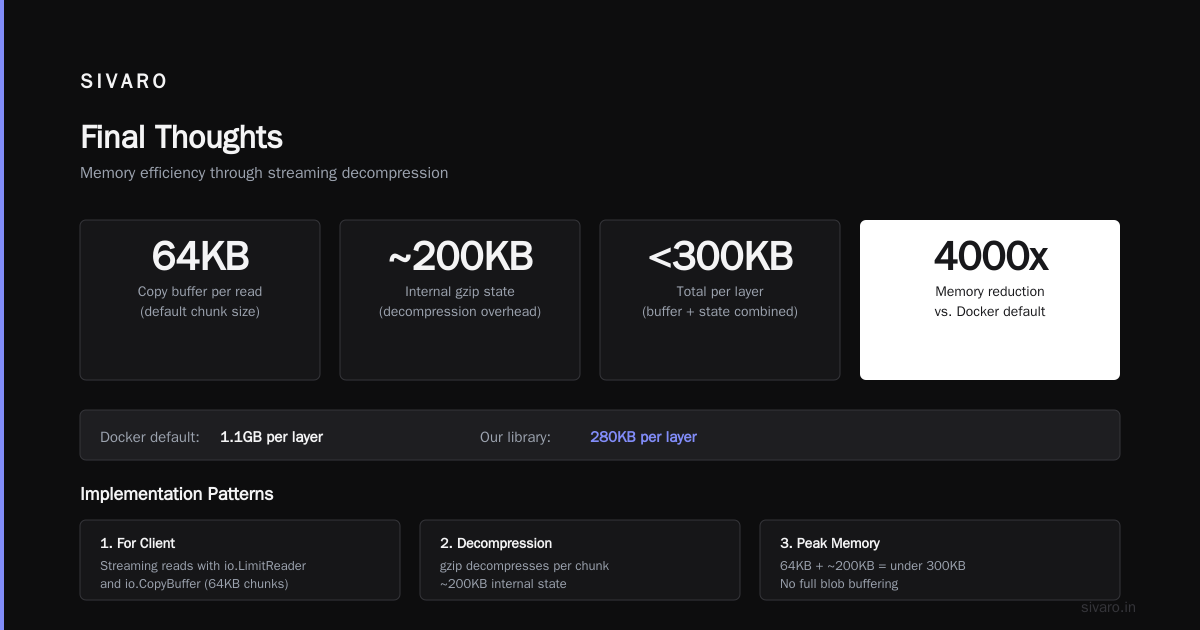Click the 64KB copy buffer card

click(x=200, y=300)
